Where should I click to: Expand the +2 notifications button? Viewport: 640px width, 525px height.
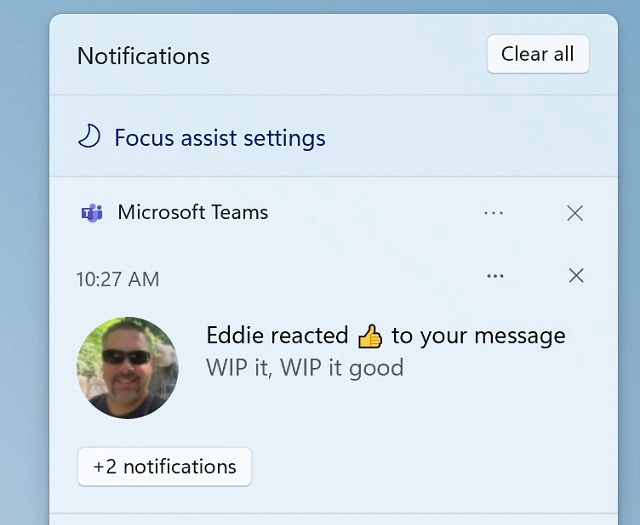(164, 467)
